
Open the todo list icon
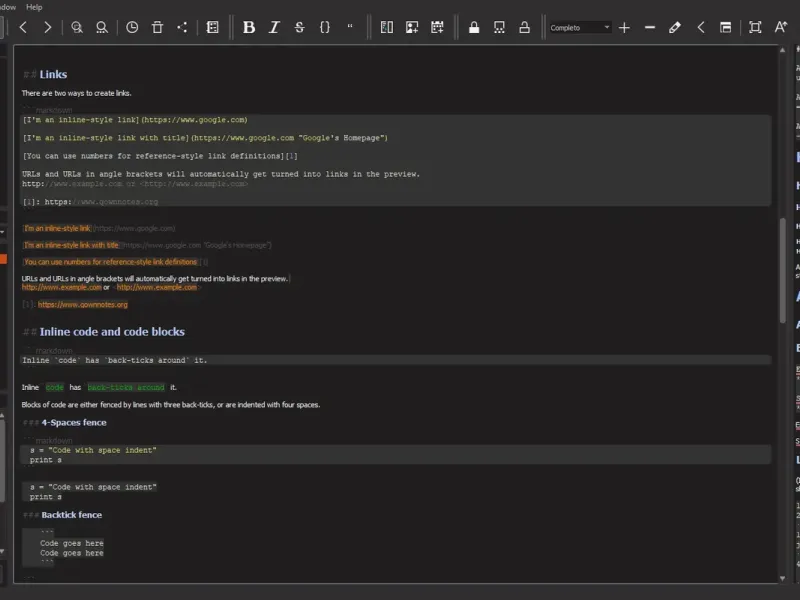pyautogui.click(x=213, y=27)
